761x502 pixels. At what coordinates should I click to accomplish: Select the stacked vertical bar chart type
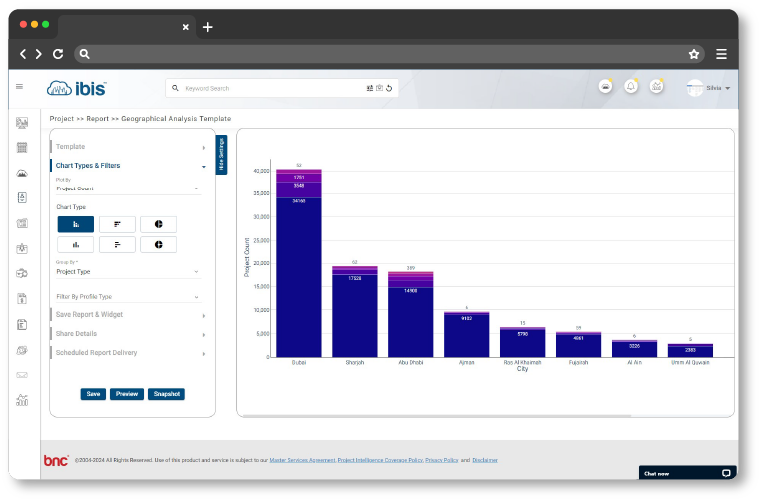pos(76,225)
